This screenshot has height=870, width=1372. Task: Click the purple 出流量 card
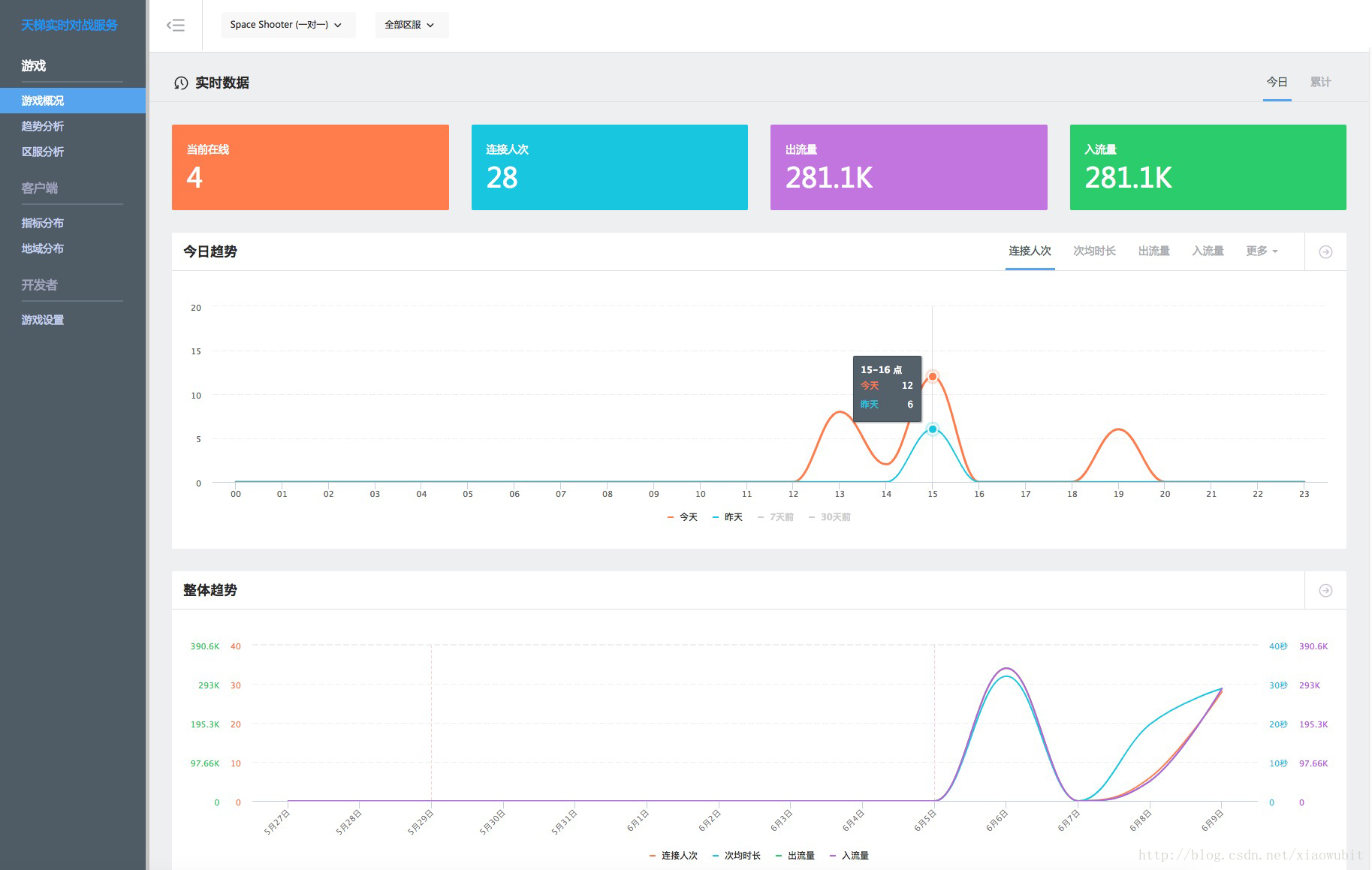click(x=909, y=167)
